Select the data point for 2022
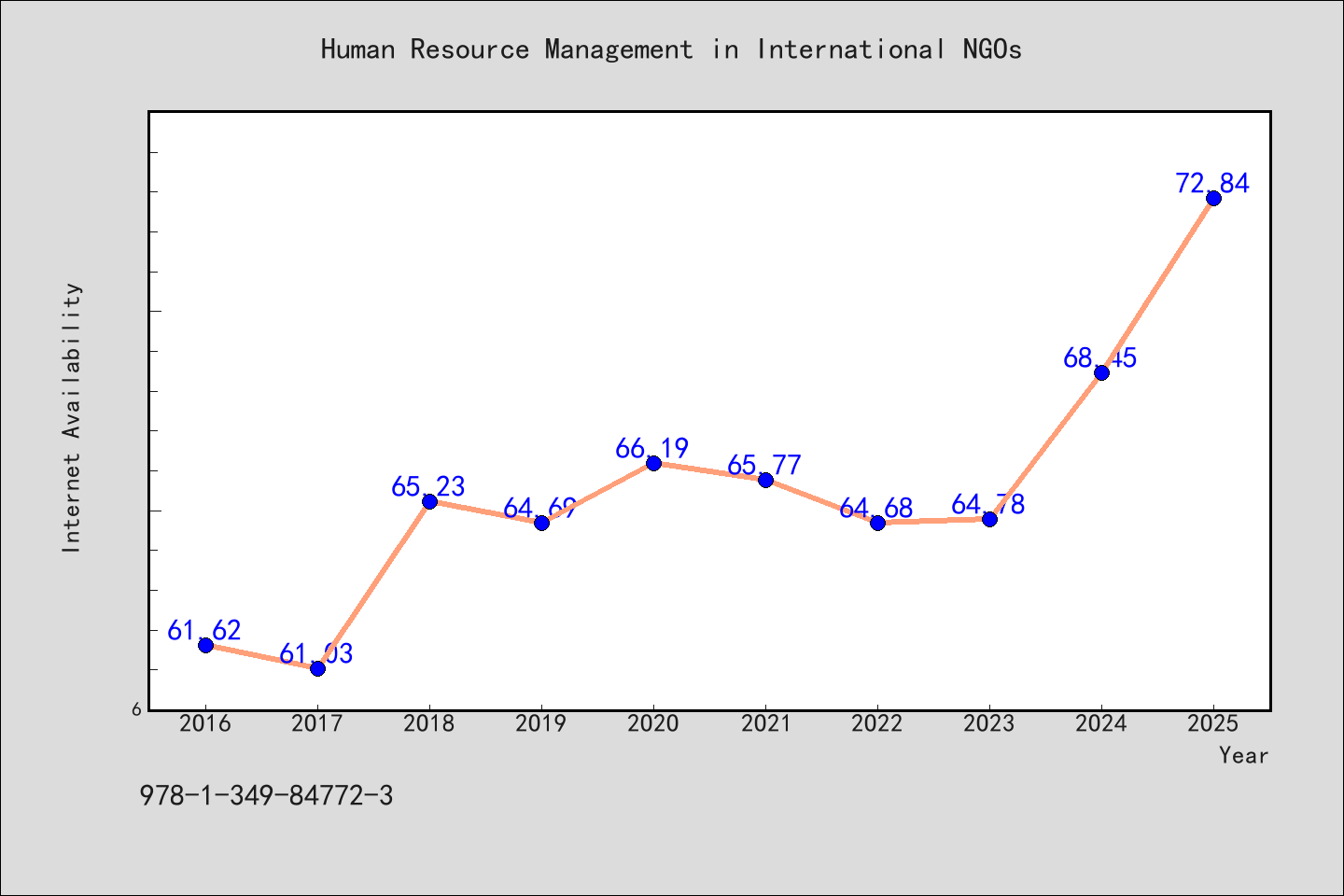Screen dimensions: 1344x896 click(x=877, y=523)
